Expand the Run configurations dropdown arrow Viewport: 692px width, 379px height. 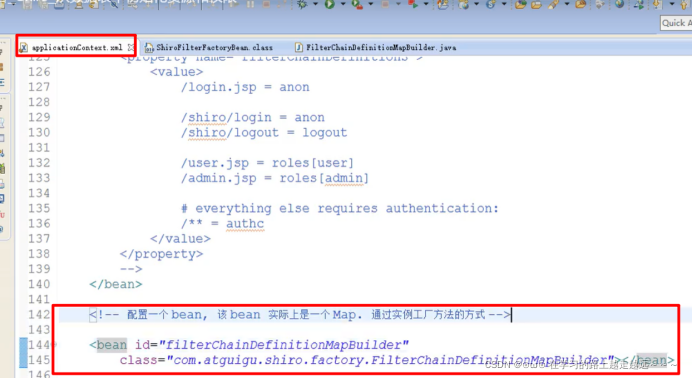pos(342,4)
